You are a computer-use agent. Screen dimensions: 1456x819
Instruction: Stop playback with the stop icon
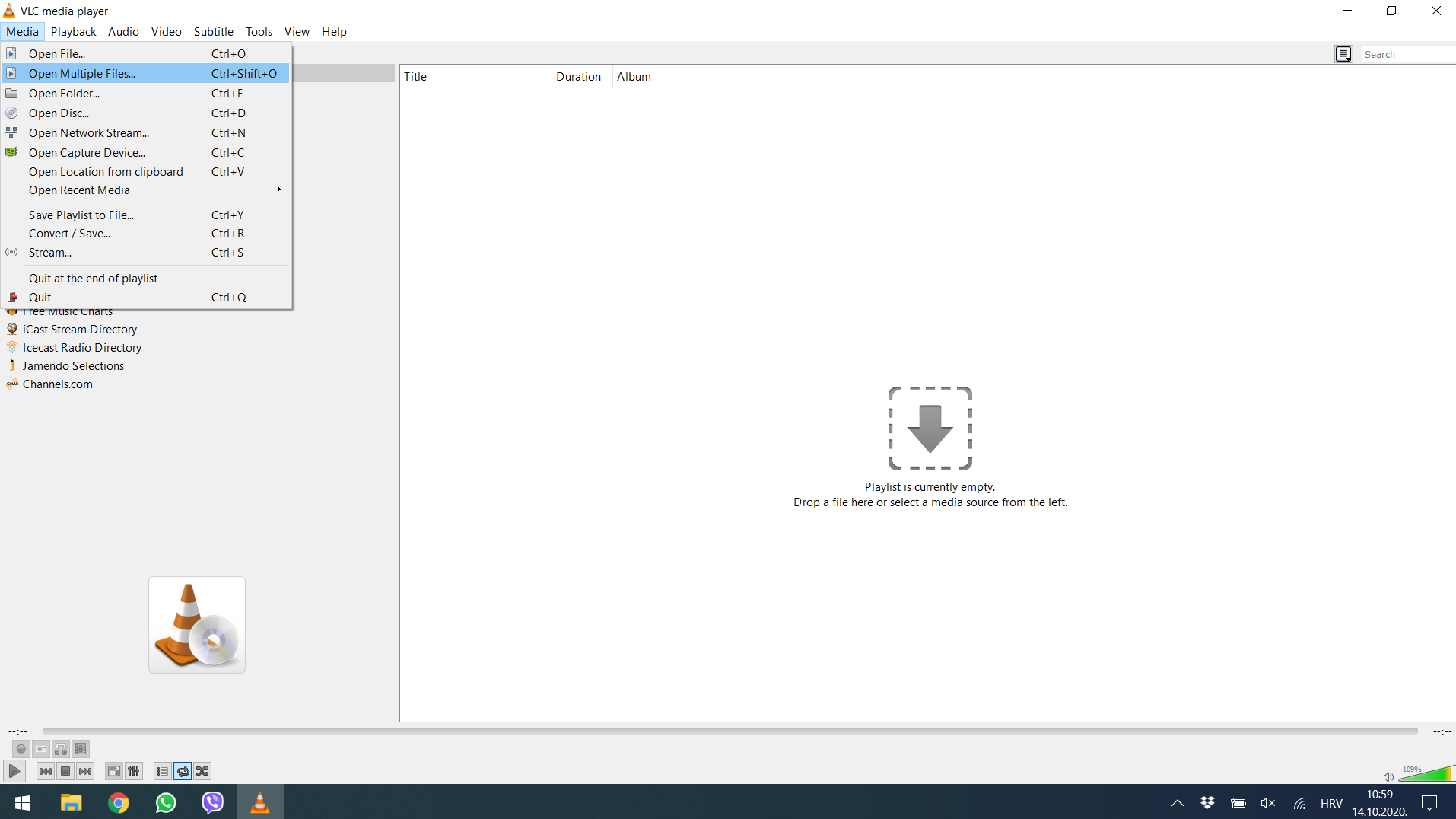click(x=65, y=771)
